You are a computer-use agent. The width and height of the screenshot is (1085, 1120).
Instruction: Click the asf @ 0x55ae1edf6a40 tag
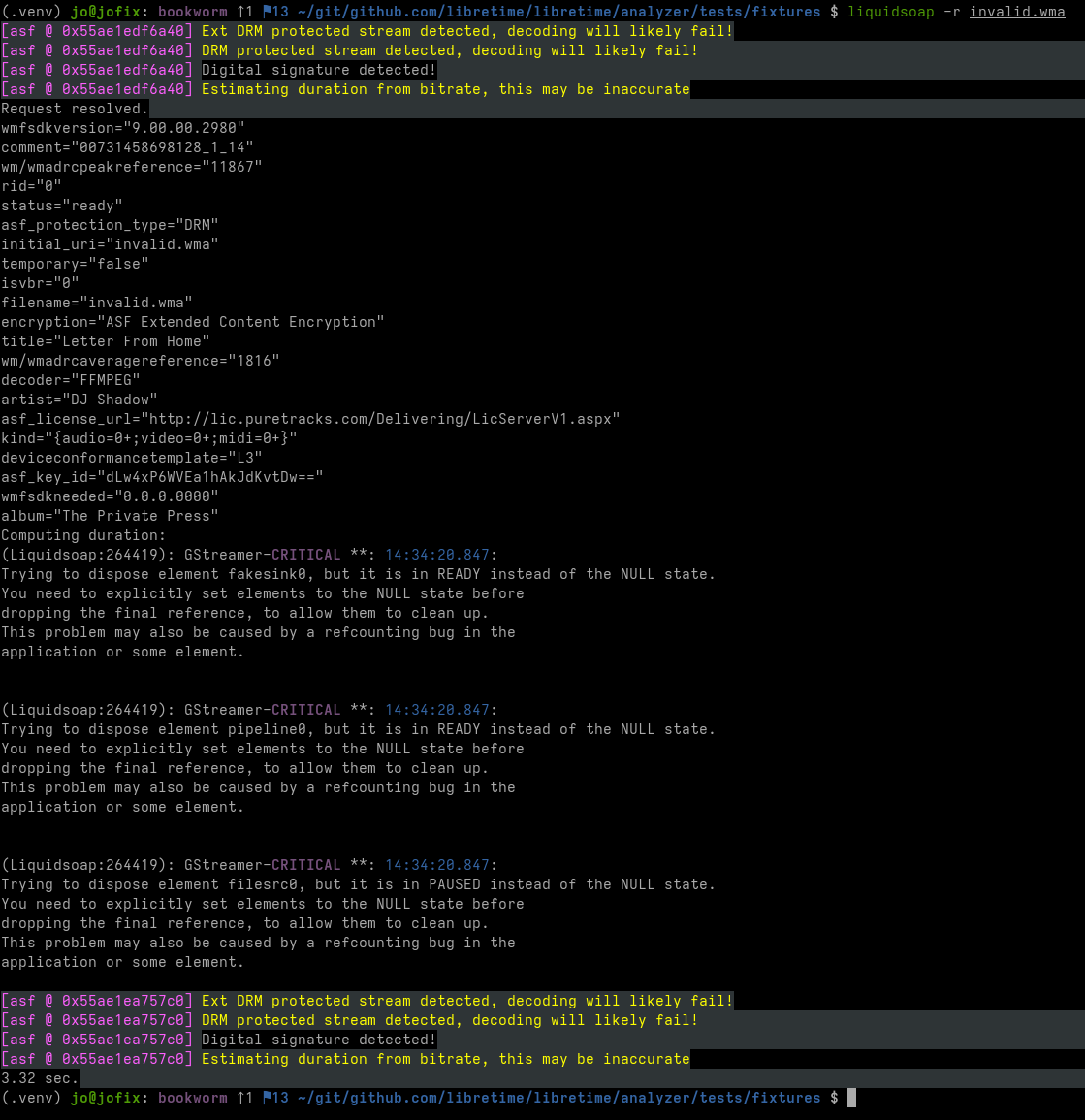pyautogui.click(x=97, y=30)
